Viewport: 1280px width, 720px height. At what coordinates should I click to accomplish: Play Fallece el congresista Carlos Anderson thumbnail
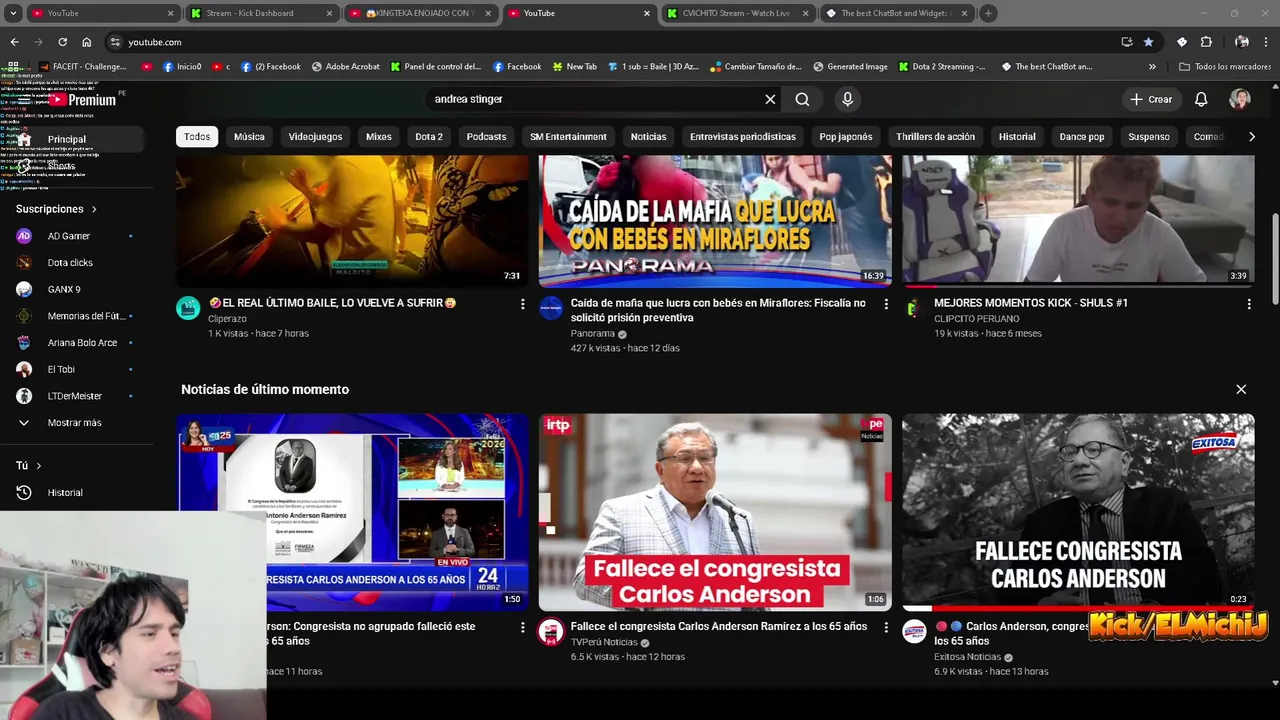click(x=715, y=512)
